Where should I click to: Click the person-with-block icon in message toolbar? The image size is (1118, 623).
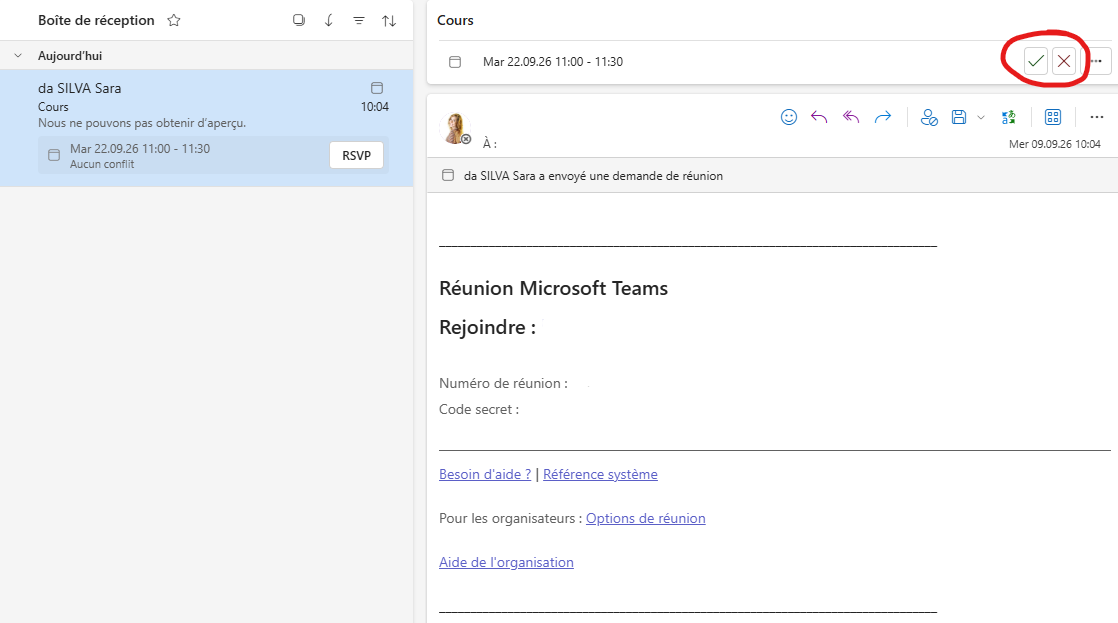928,117
